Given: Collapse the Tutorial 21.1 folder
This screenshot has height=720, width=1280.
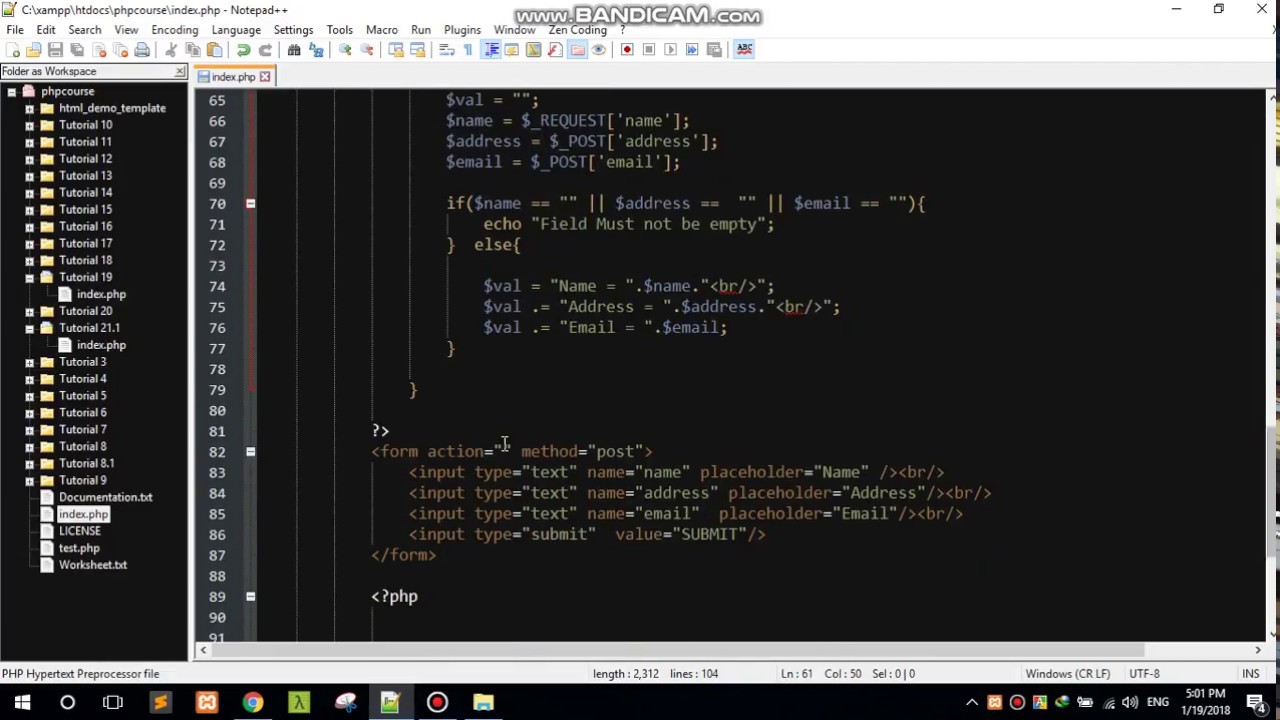Looking at the screenshot, I should [x=29, y=328].
